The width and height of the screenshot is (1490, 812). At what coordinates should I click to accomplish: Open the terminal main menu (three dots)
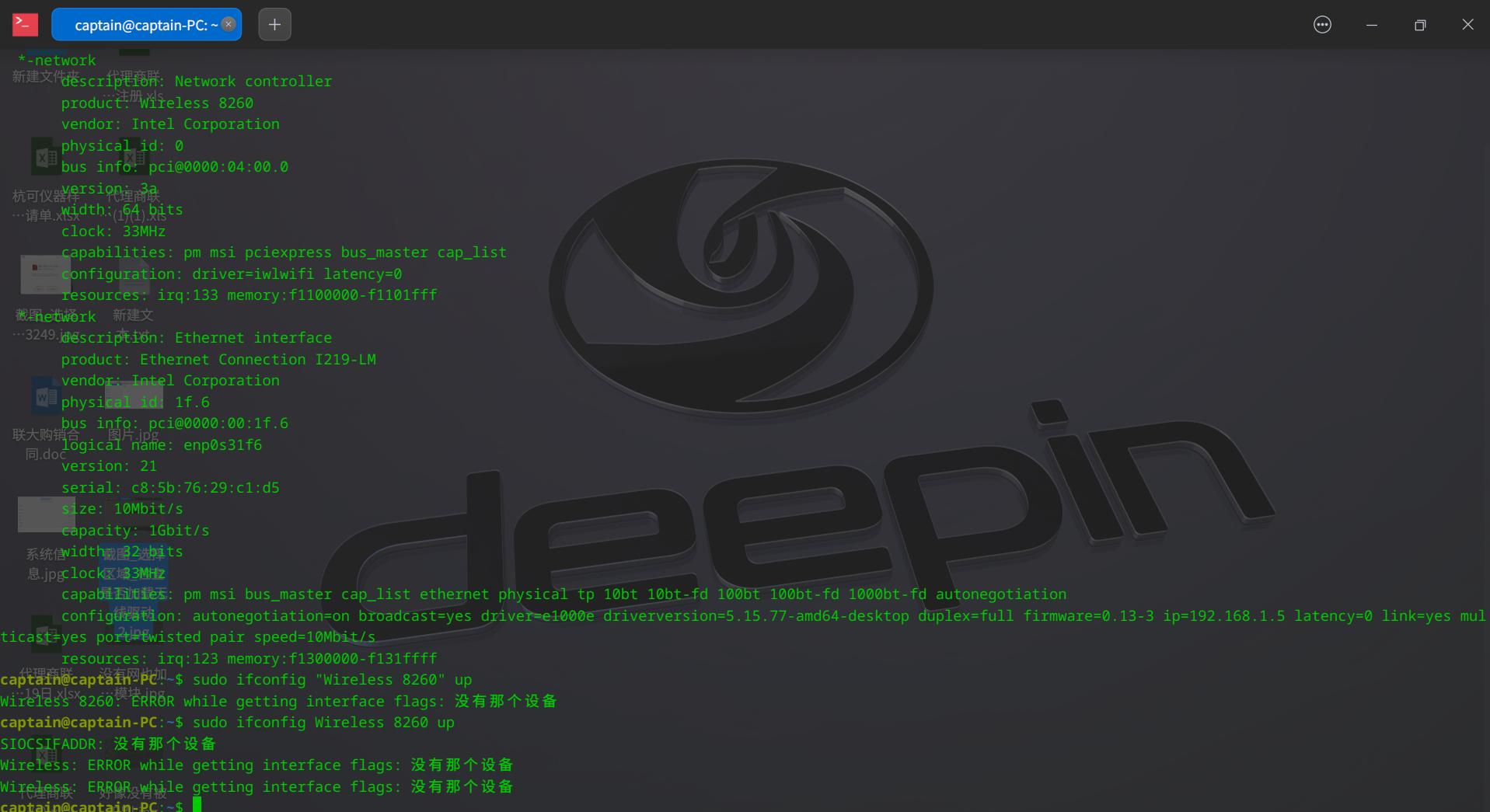click(1322, 25)
